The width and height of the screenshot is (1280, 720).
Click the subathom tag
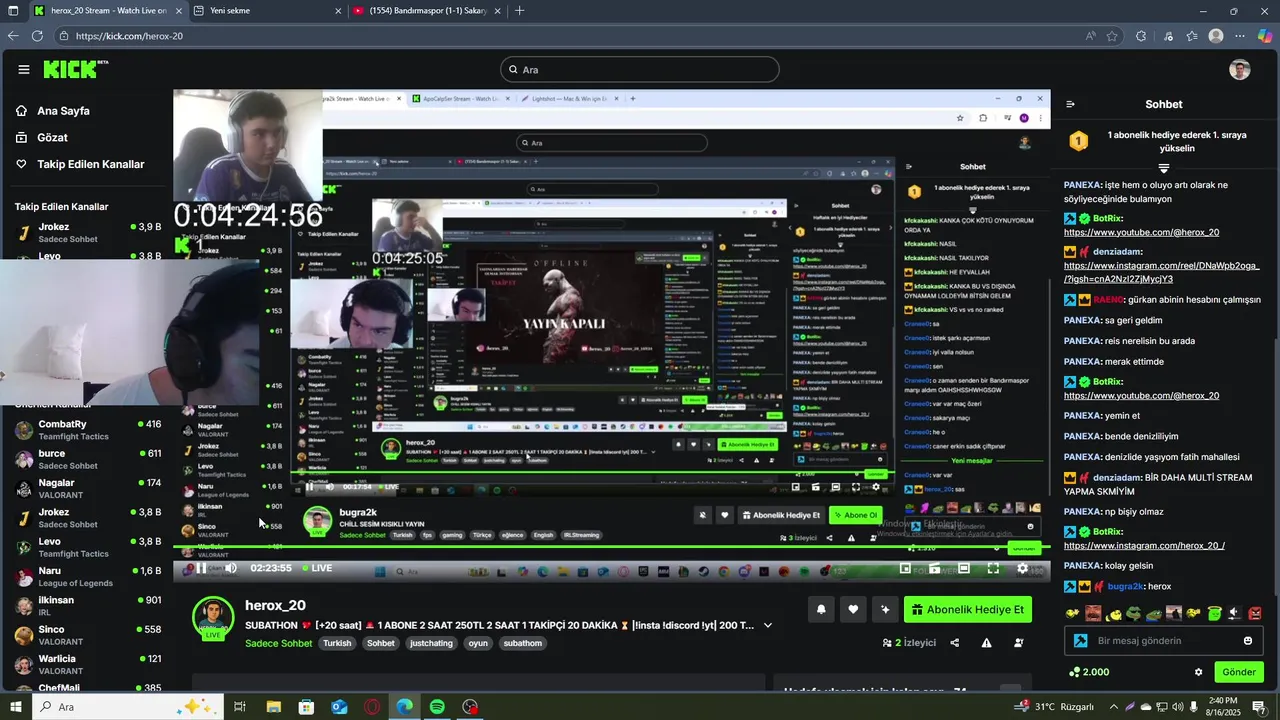point(523,643)
